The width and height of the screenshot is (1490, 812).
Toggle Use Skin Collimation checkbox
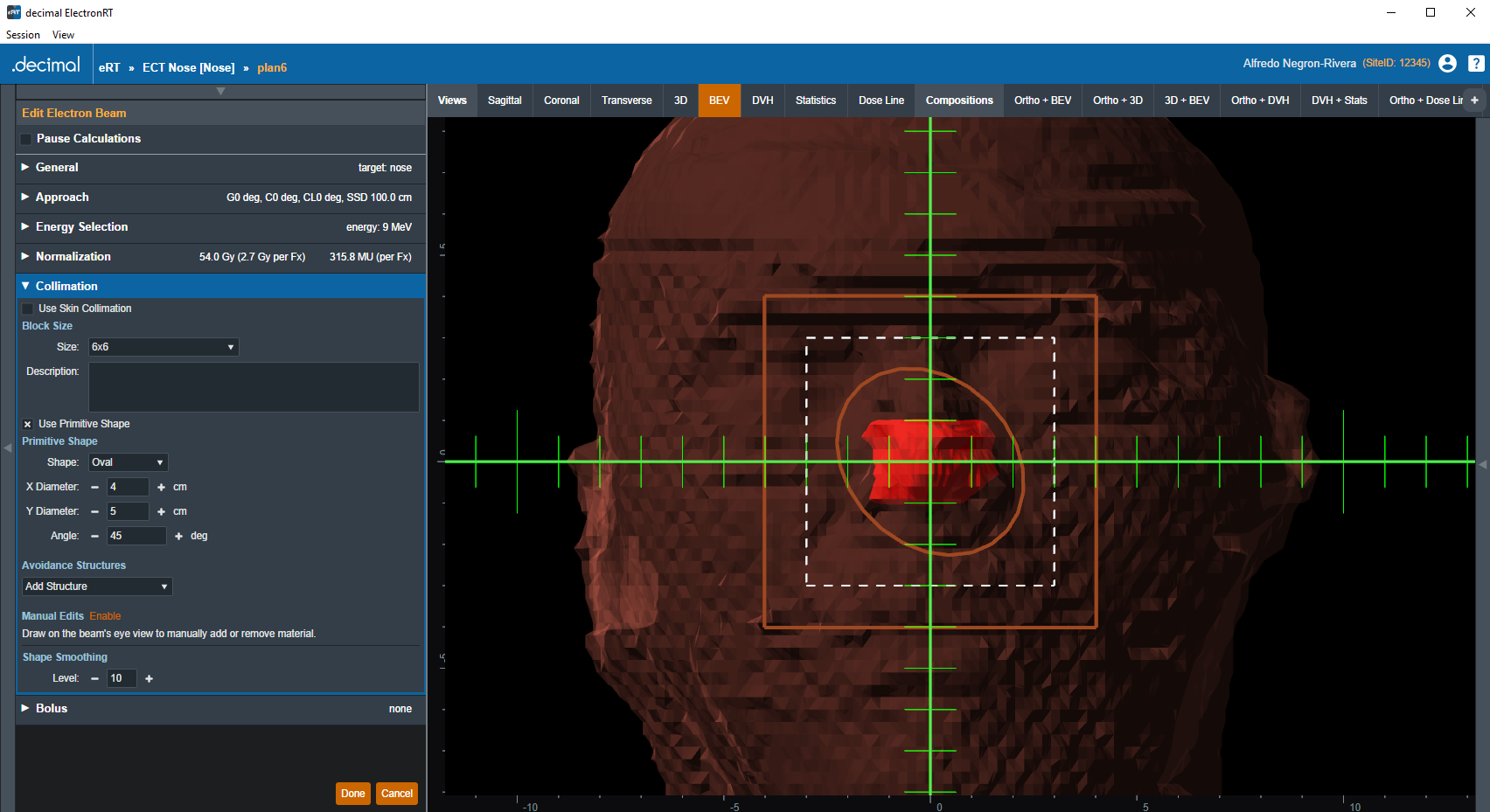[28, 309]
